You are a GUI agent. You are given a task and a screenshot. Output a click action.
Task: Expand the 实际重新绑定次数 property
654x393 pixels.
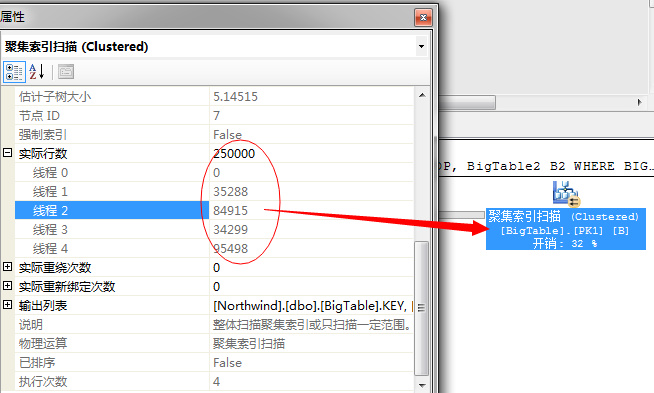tap(8, 286)
